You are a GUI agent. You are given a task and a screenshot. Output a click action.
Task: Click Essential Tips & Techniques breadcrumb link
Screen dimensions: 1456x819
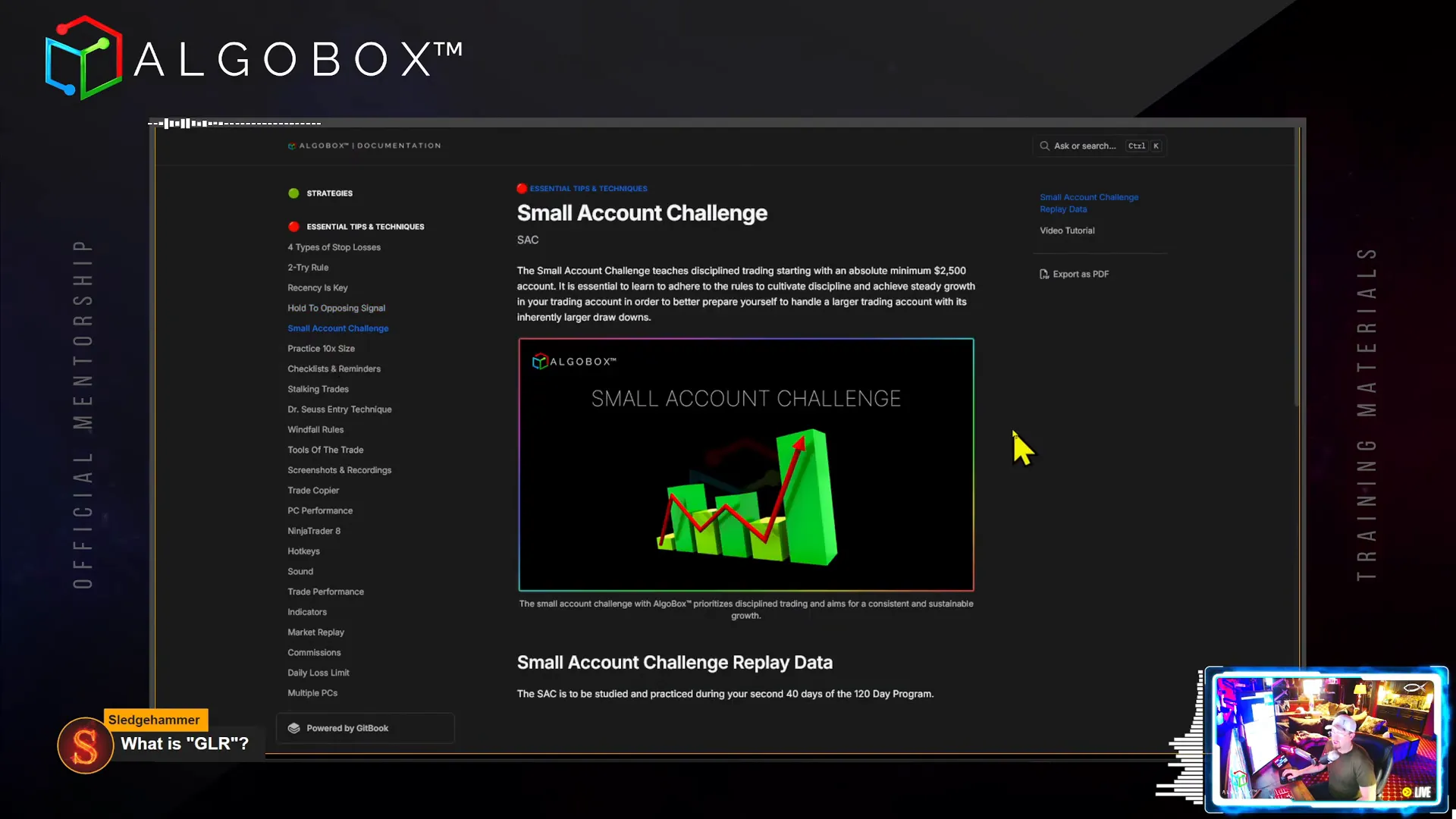(588, 189)
